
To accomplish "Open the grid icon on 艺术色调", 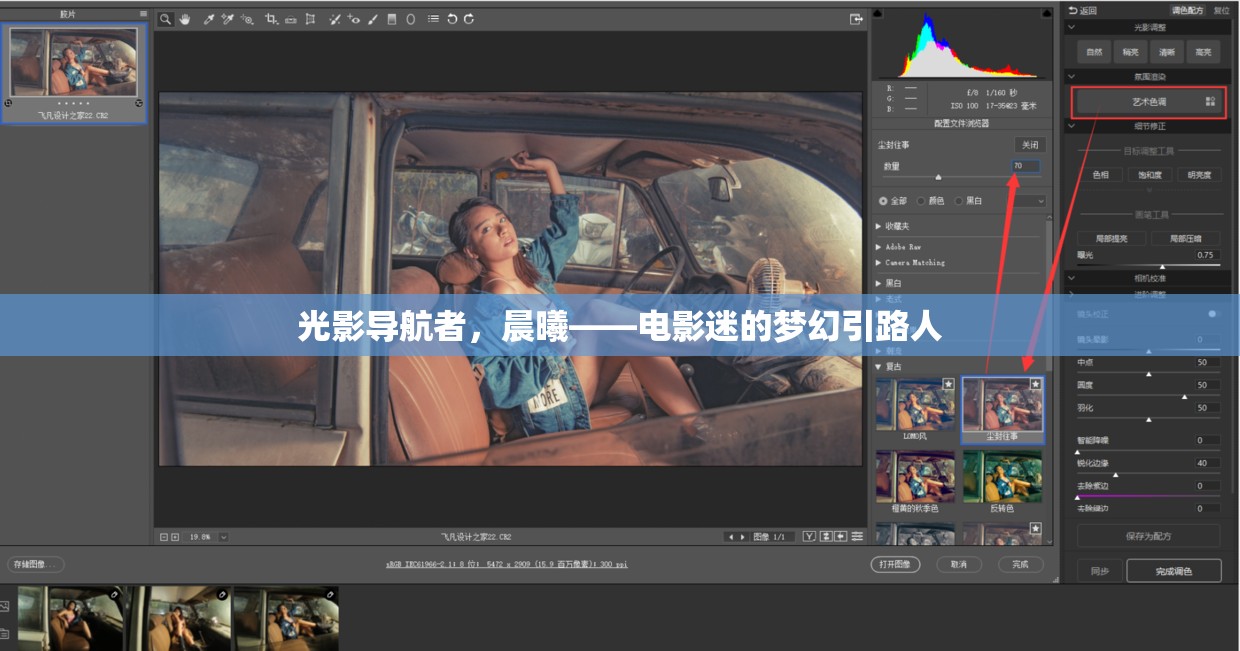I will tap(1211, 101).
